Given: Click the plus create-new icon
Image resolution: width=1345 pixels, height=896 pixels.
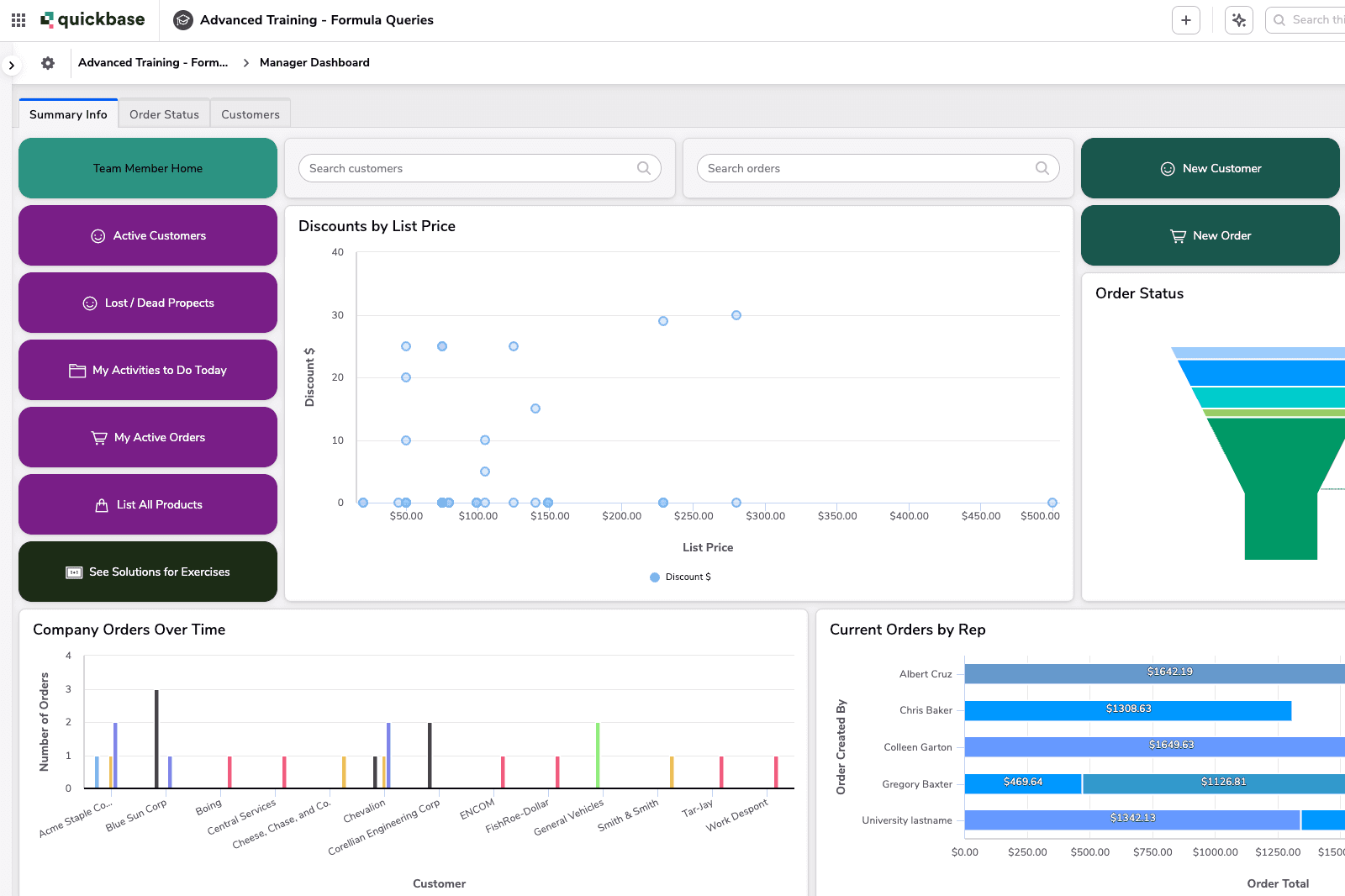Looking at the screenshot, I should click(1185, 20).
